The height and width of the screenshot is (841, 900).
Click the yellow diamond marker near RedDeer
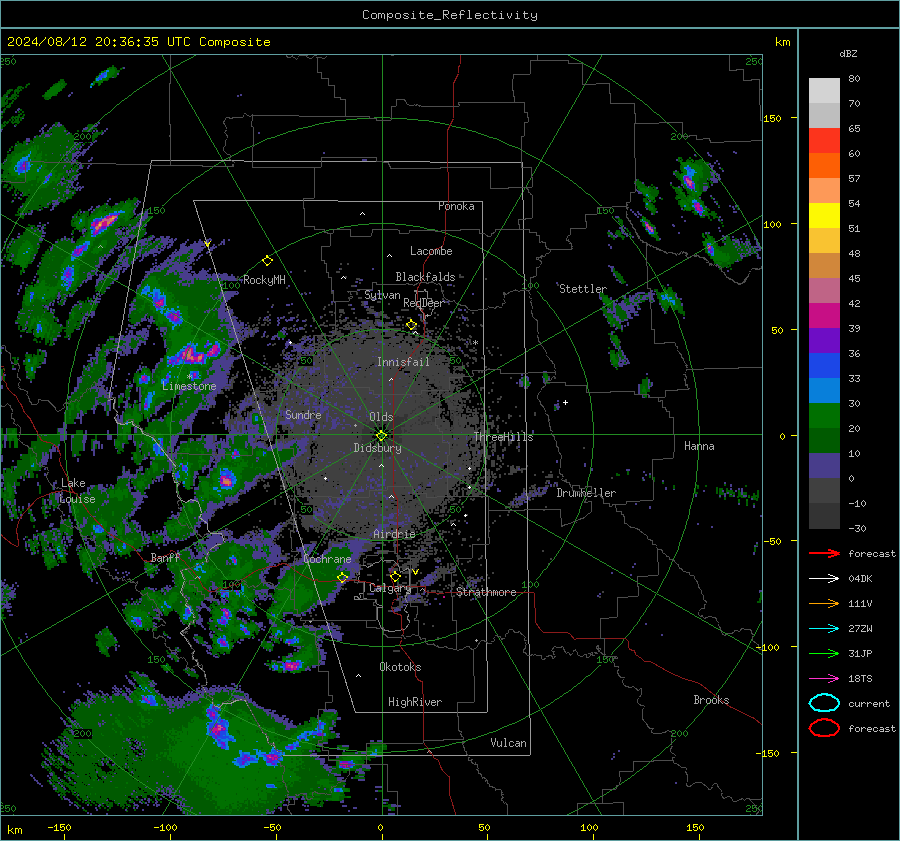[x=411, y=325]
